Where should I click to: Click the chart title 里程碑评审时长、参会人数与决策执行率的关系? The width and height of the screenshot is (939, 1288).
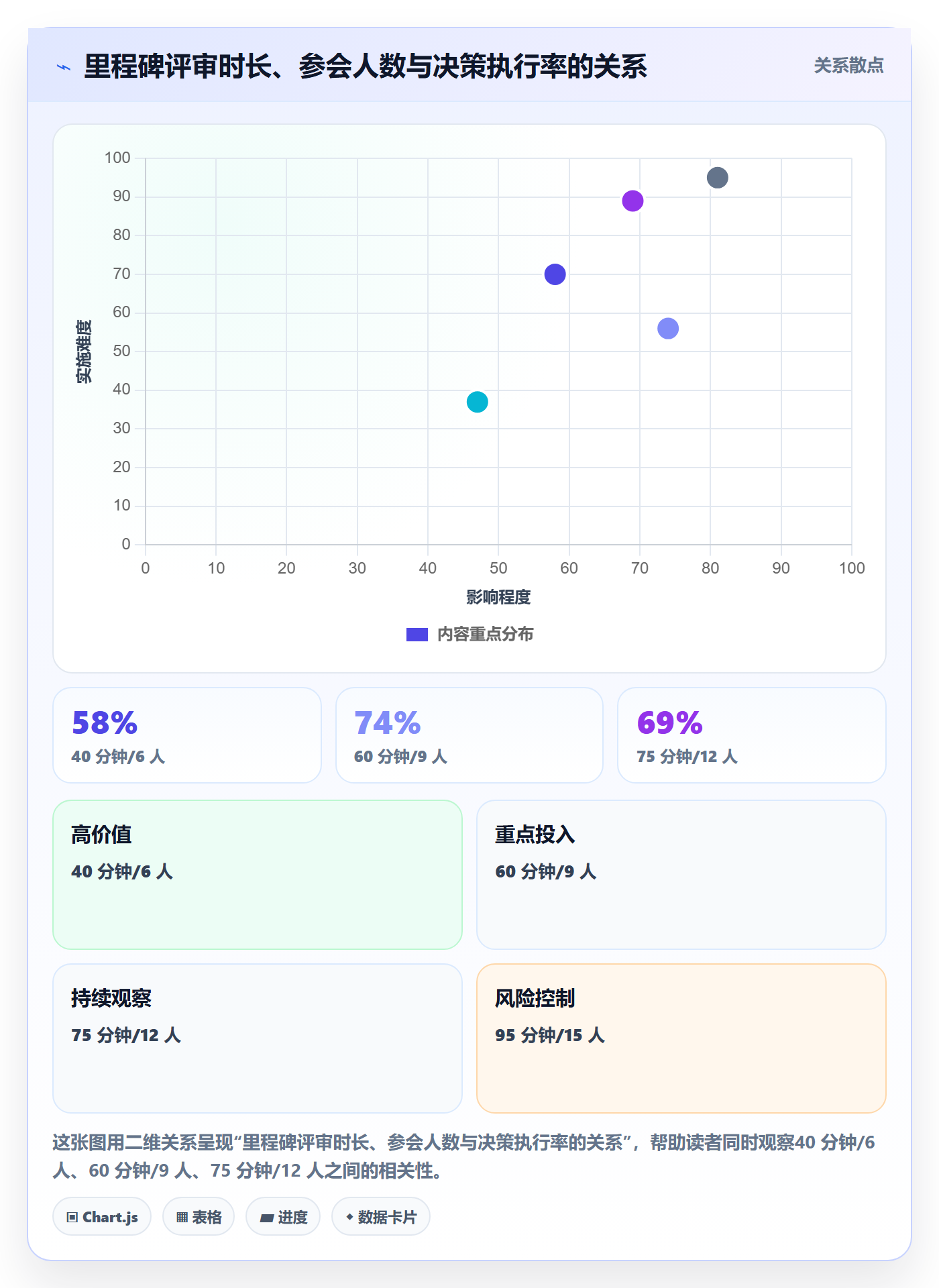click(366, 66)
